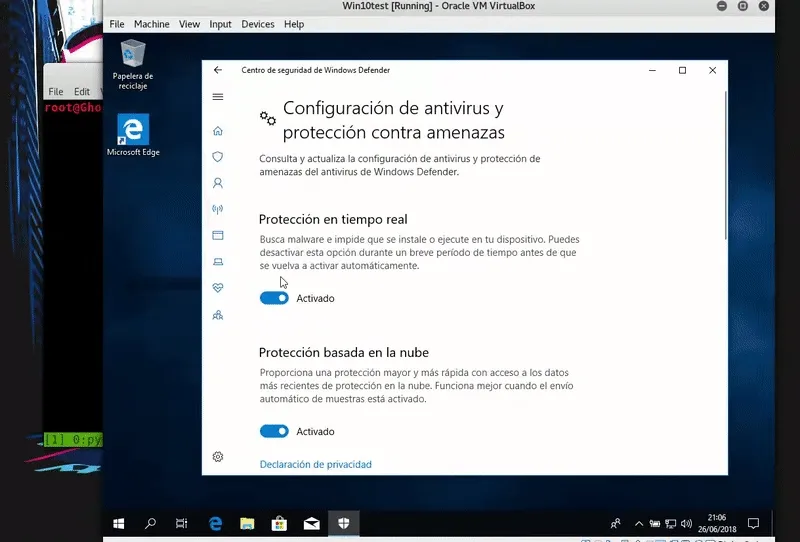Open device security laptop icon
The image size is (800, 542).
[x=218, y=262]
